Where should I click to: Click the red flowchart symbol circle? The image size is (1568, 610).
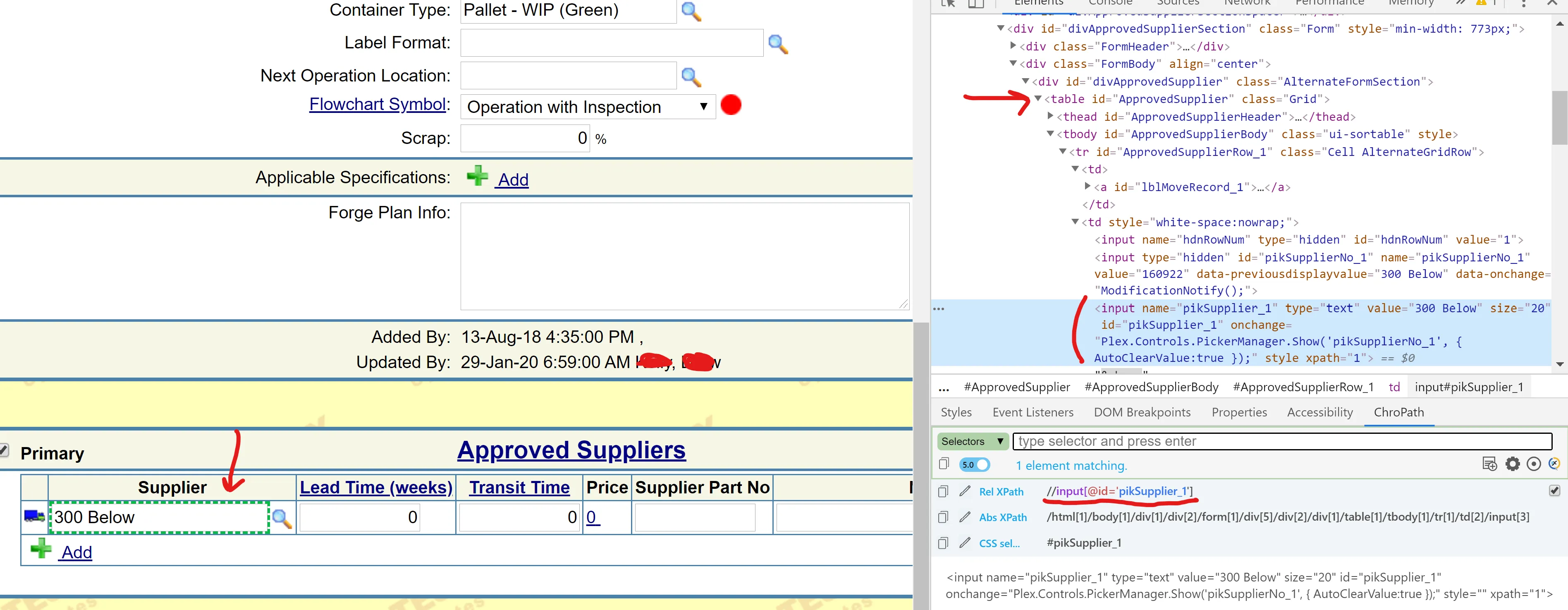(730, 105)
